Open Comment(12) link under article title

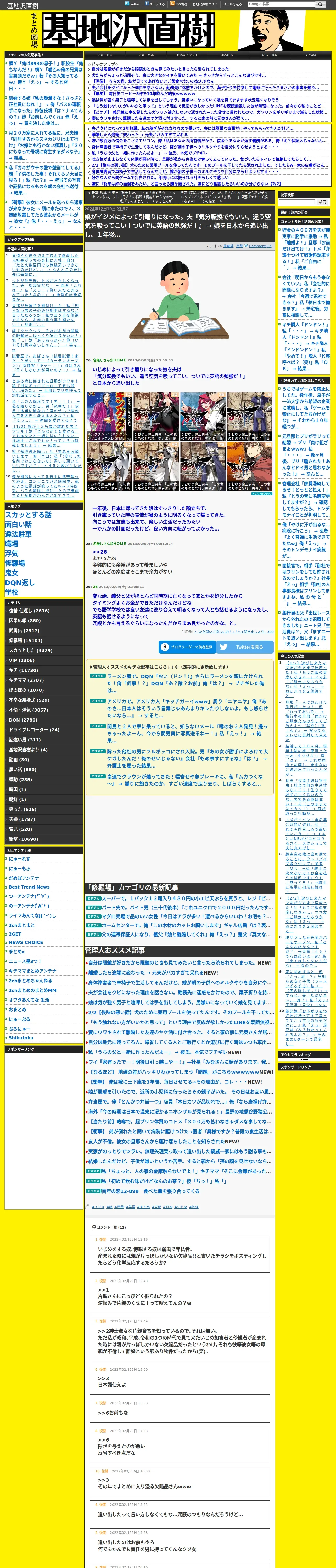[x=260, y=246]
